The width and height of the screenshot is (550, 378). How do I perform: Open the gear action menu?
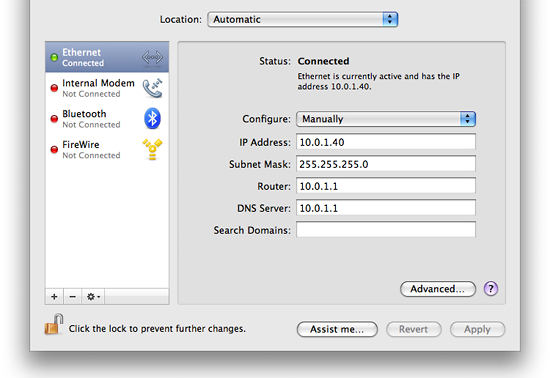[93, 297]
